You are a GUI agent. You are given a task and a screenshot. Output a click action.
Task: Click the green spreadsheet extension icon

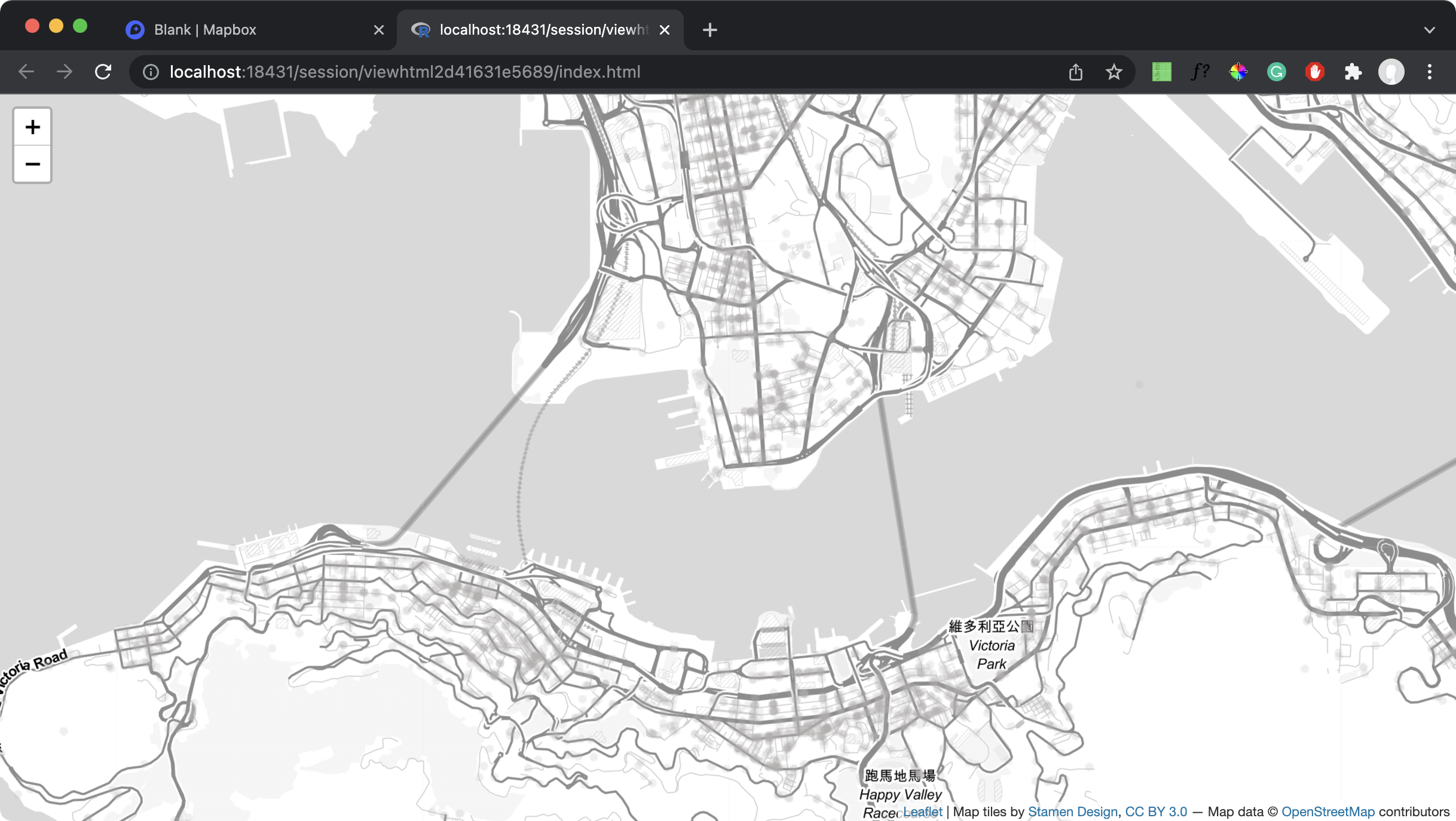1161,72
